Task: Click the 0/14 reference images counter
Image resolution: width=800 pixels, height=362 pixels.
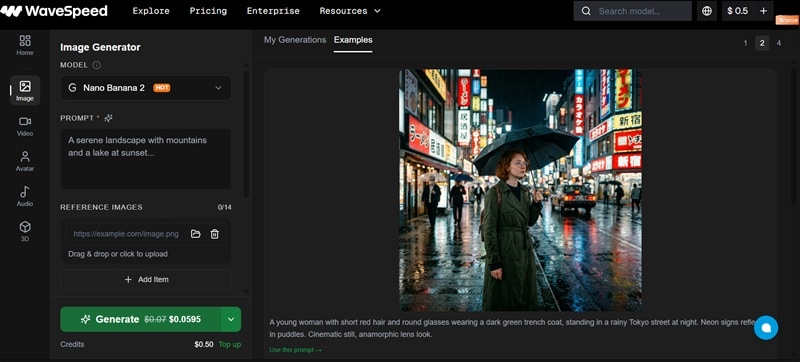Action: click(224, 207)
